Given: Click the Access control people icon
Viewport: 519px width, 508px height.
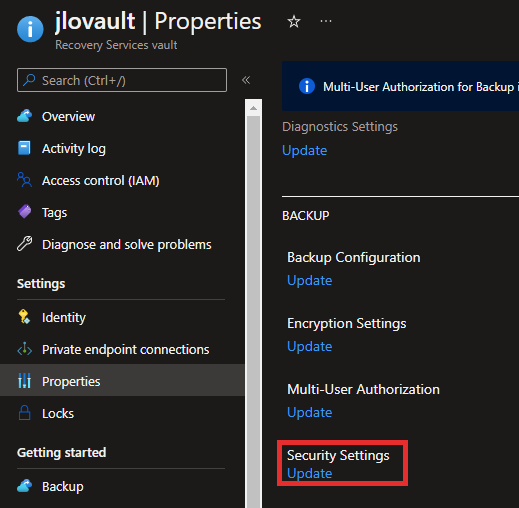Looking at the screenshot, I should [24, 180].
